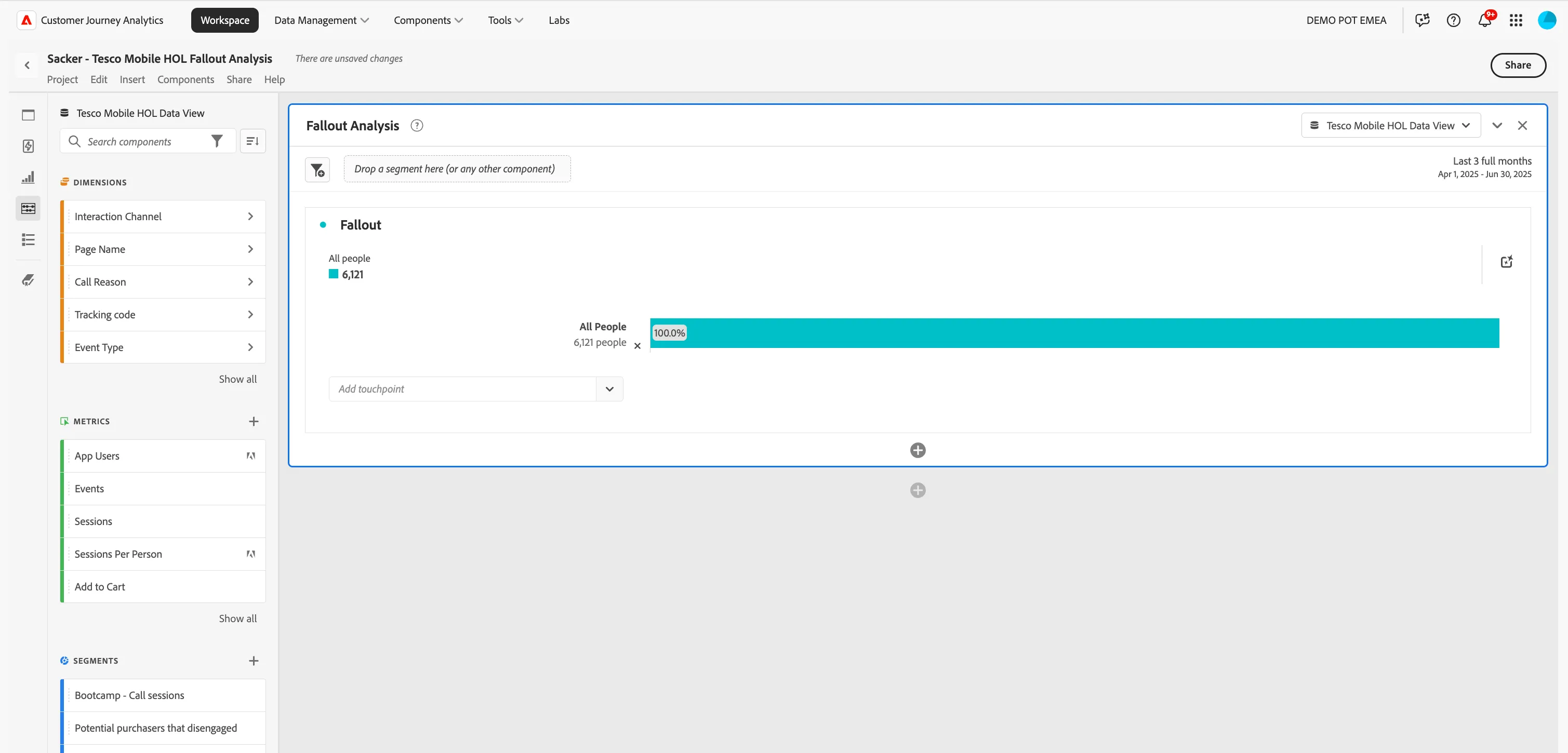
Task: Expand the Components top menu
Action: point(428,20)
